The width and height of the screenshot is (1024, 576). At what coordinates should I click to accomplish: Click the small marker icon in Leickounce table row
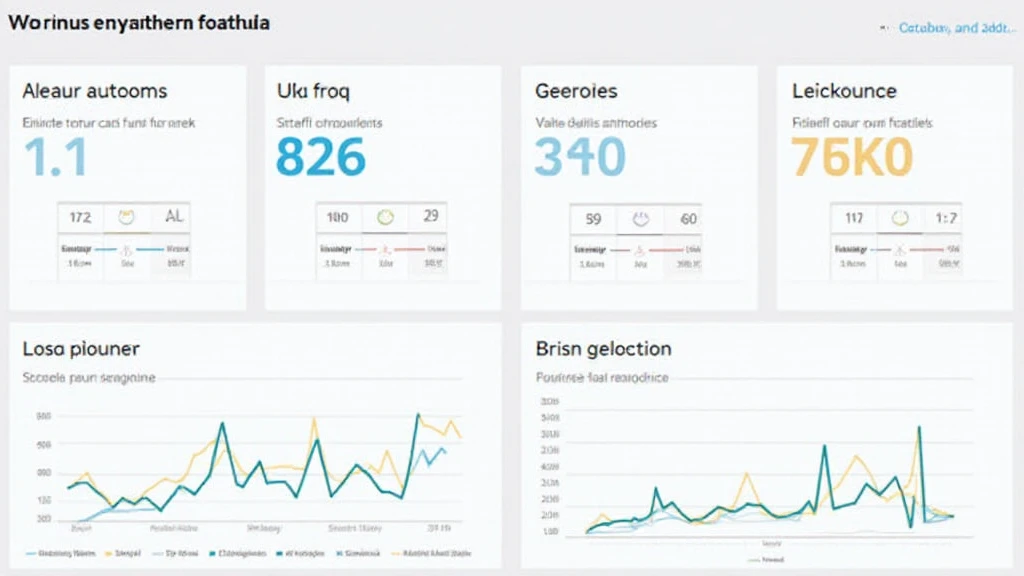pyautogui.click(x=900, y=248)
